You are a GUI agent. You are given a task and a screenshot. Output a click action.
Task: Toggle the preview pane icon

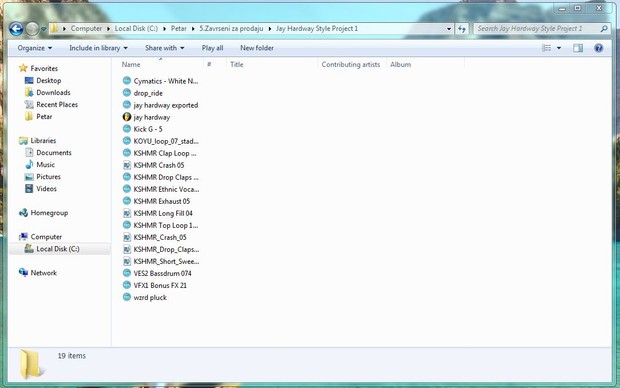pyautogui.click(x=578, y=48)
